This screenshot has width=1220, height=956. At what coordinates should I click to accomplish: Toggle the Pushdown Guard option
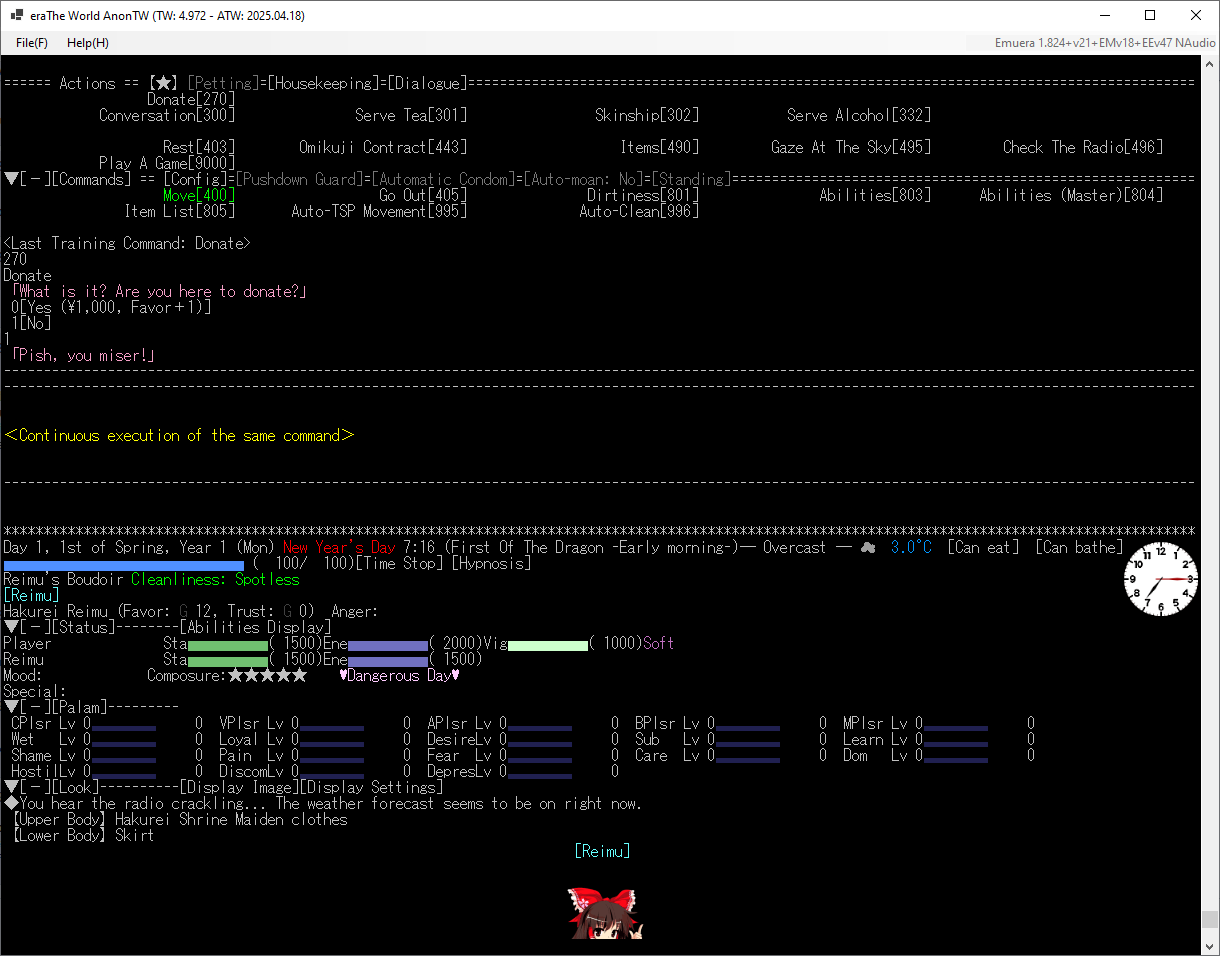coord(298,180)
